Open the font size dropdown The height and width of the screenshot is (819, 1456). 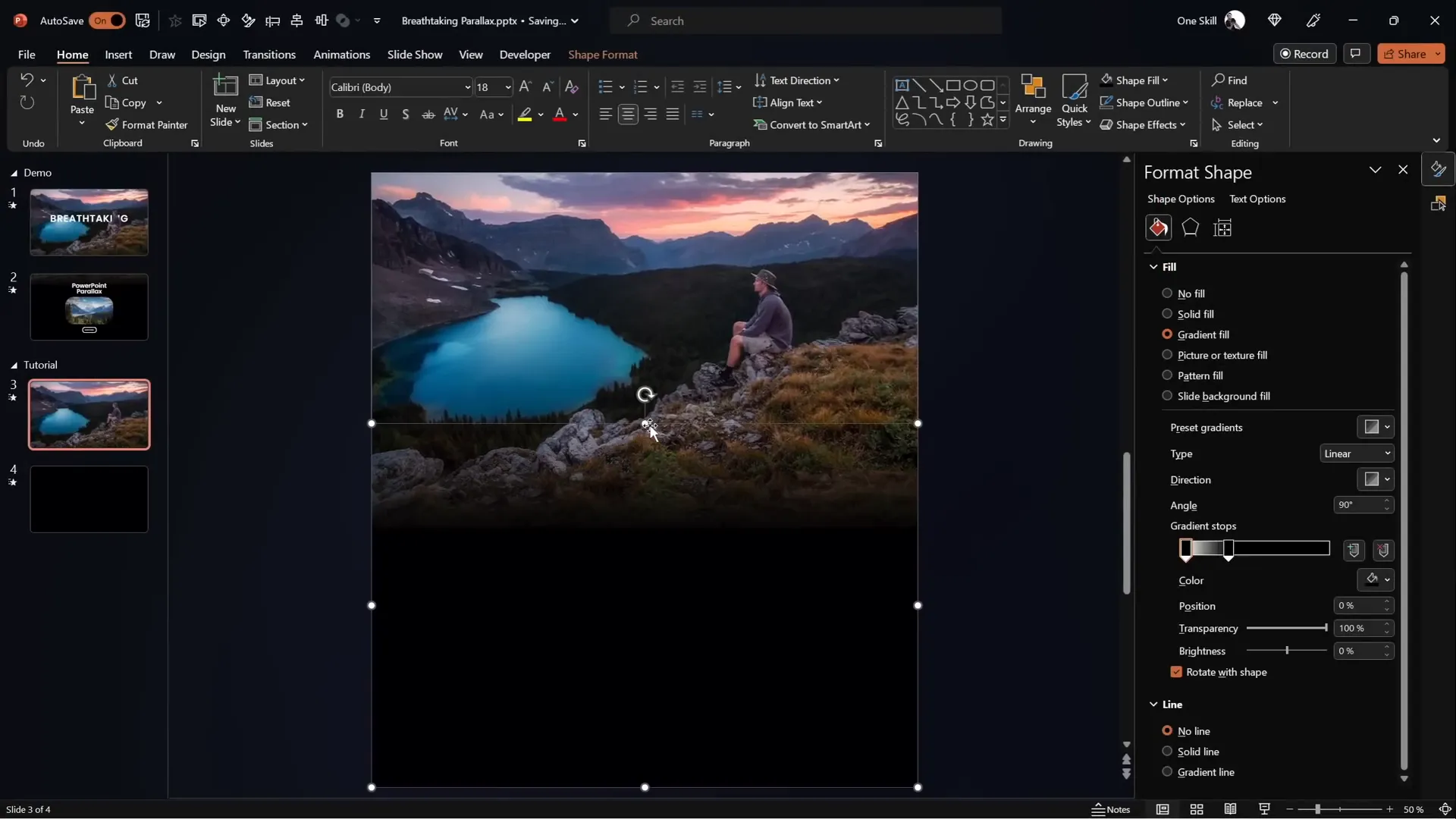coord(506,87)
